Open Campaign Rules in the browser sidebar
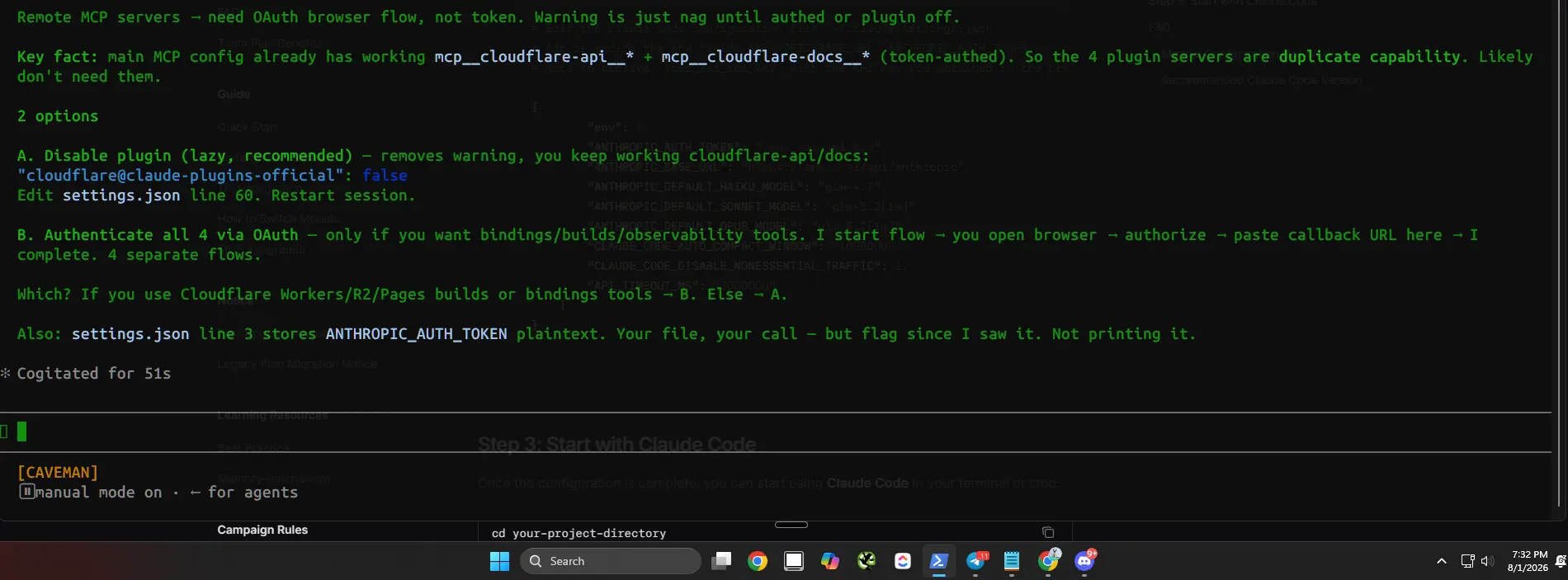 tap(262, 530)
